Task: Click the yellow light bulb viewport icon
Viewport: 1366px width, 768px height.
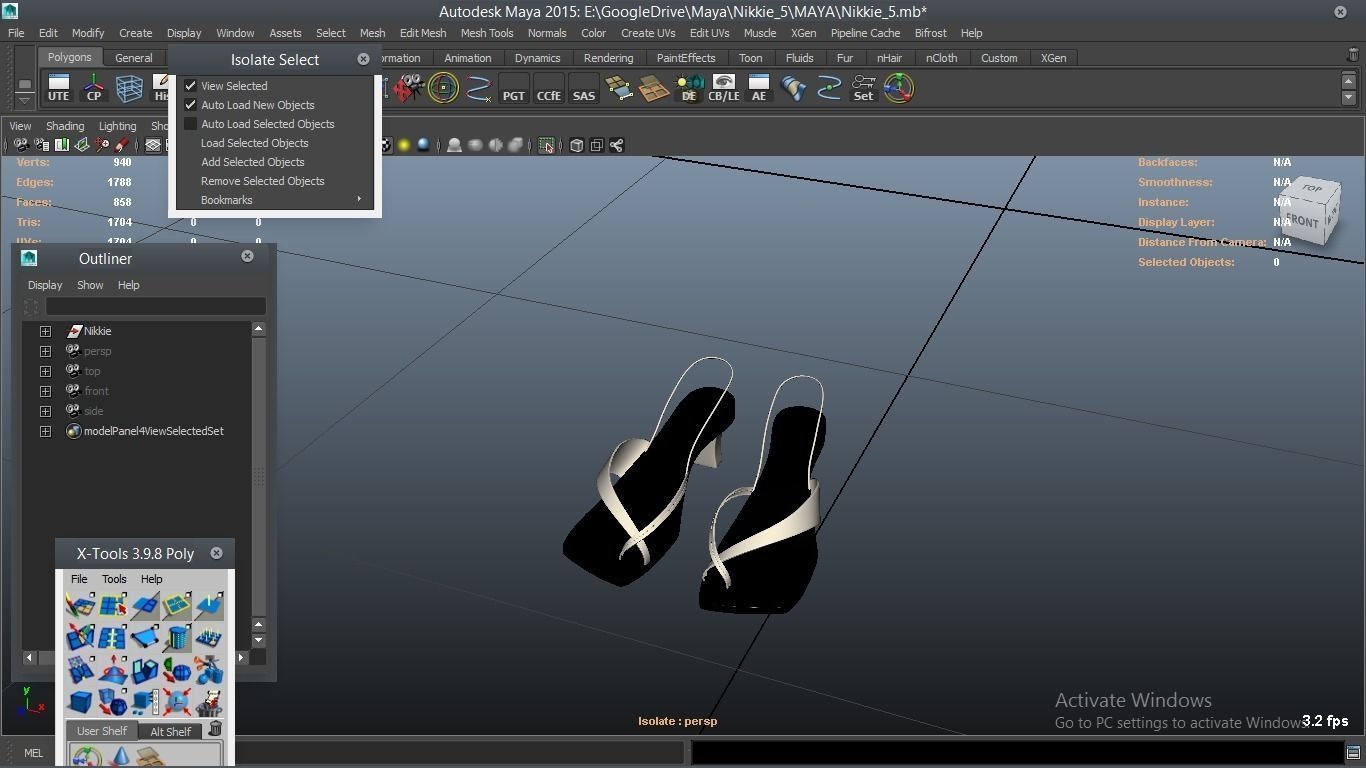Action: tap(404, 145)
